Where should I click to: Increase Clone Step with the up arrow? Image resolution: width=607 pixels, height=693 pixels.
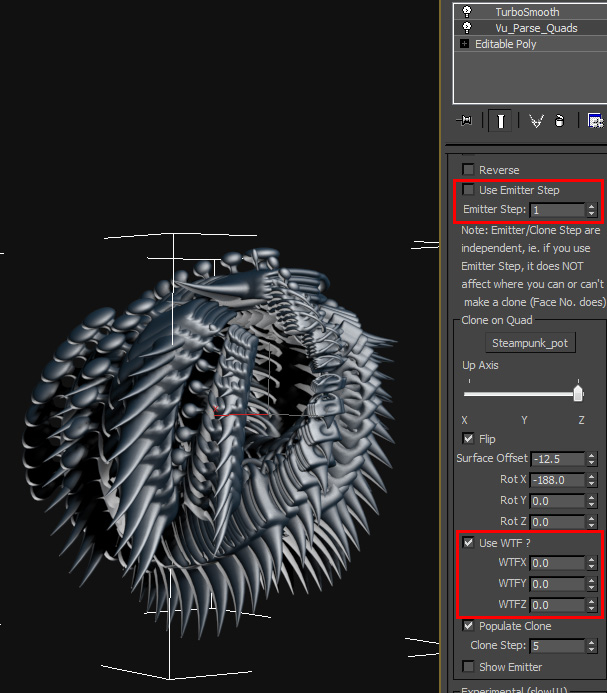point(592,643)
